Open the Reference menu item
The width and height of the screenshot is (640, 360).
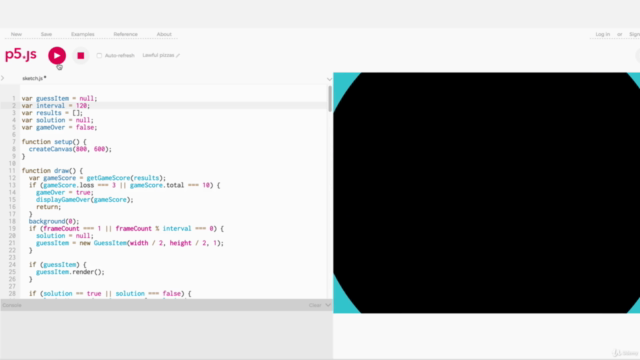(x=125, y=34)
